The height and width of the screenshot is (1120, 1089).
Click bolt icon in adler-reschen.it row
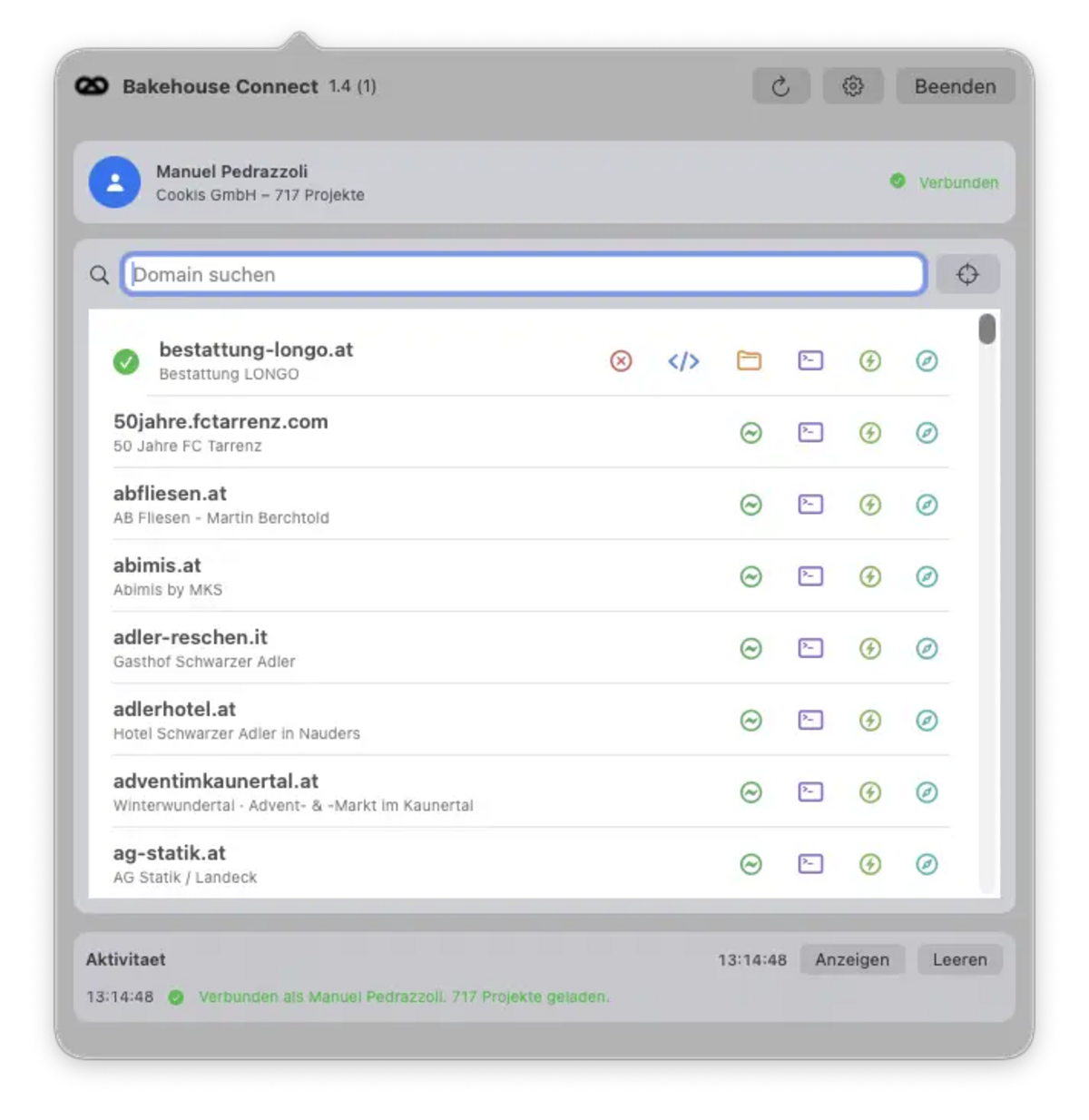(870, 648)
